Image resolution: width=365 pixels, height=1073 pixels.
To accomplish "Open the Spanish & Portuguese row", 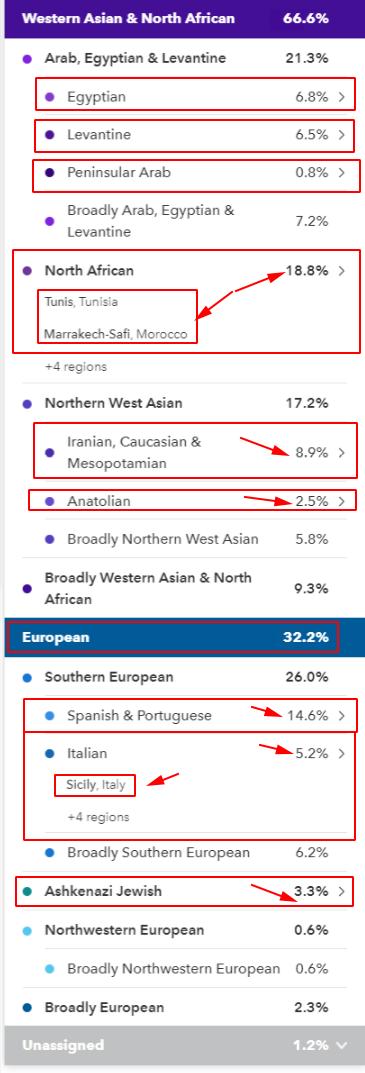I will pyautogui.click(x=189, y=716).
